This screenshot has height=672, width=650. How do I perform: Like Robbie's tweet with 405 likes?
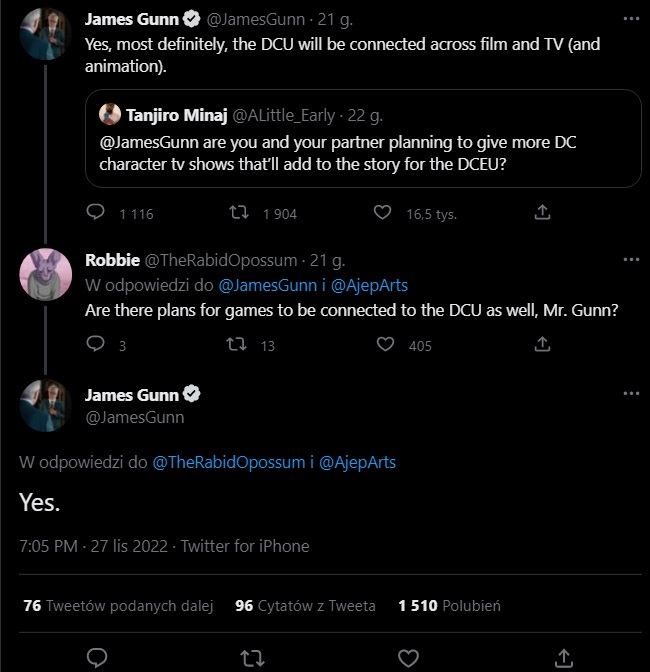[x=386, y=345]
